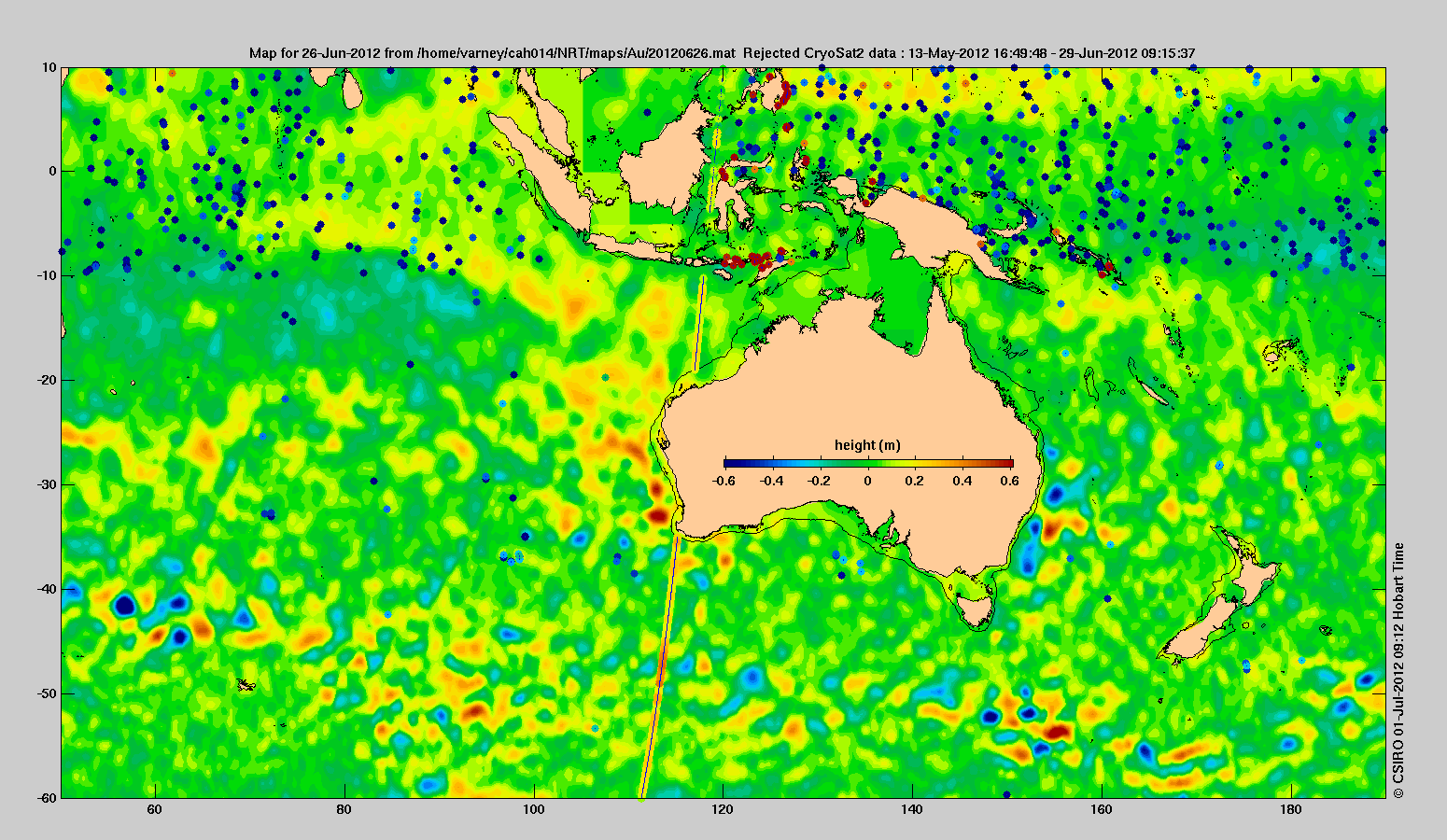Image resolution: width=1447 pixels, height=840 pixels.
Task: Click longitude tick label "140" on bottom axis
Action: [912, 810]
